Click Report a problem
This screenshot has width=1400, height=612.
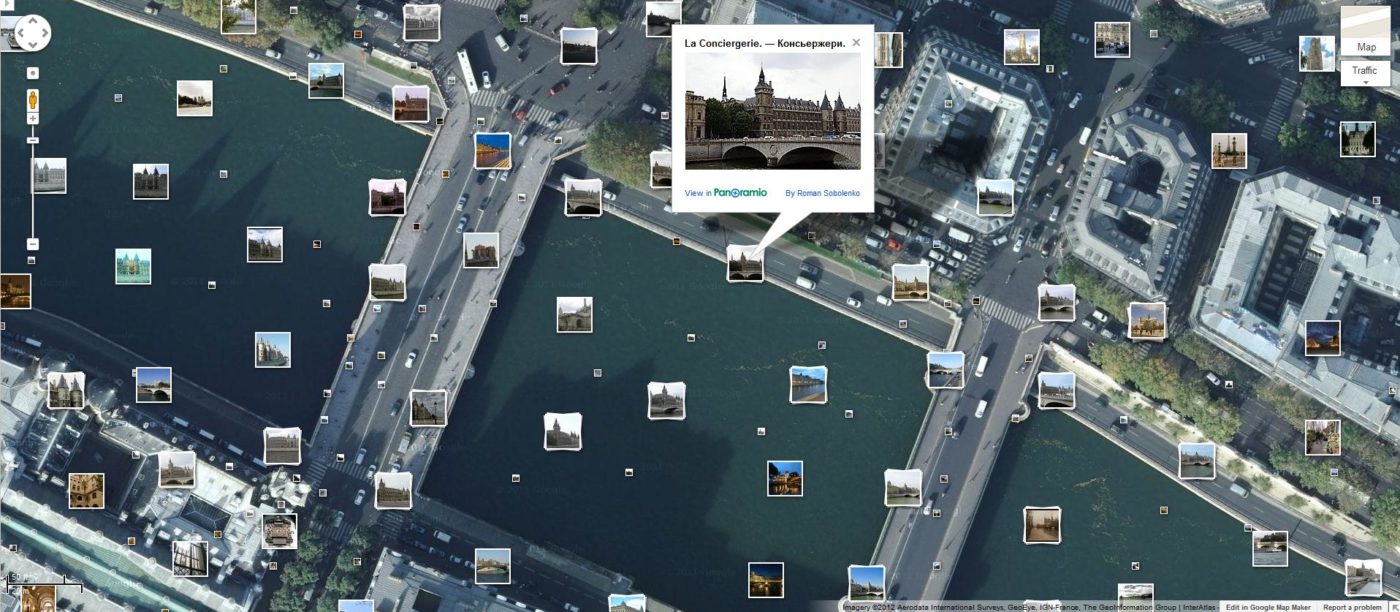tap(1352, 607)
